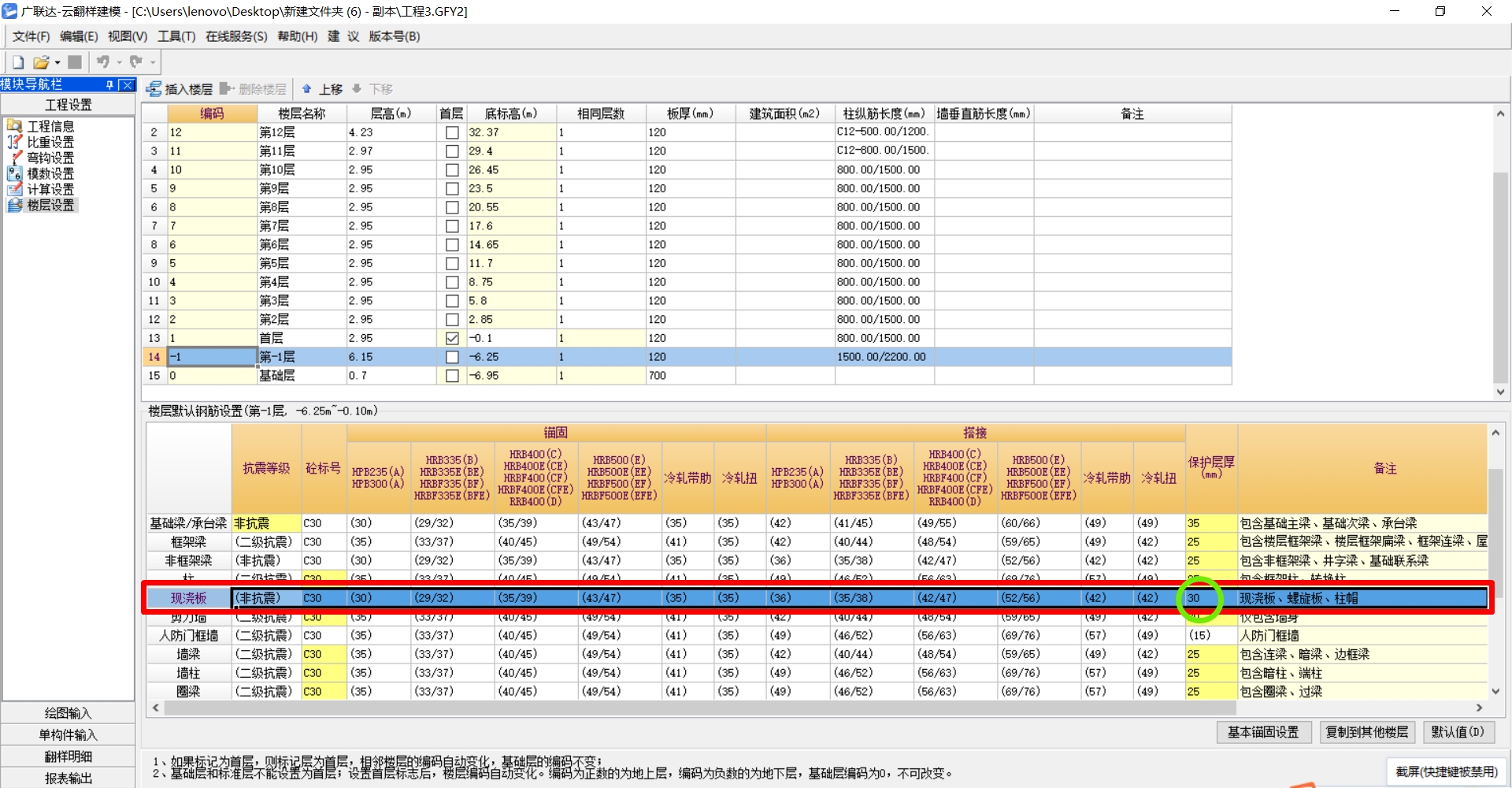Click rebar table vertical scrollbar up arrow
This screenshot has height=788, width=1512.
(x=1495, y=432)
